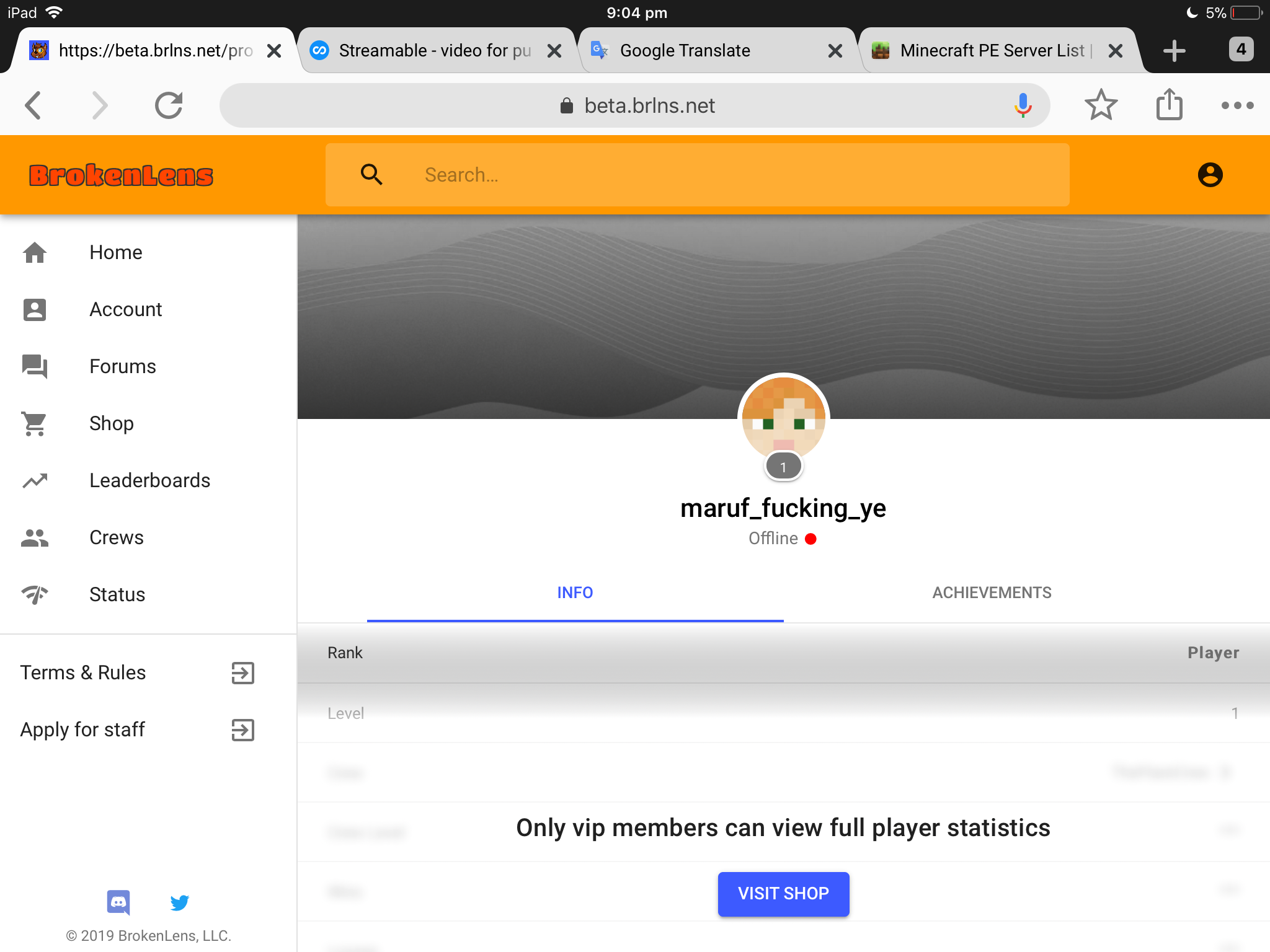Viewport: 1270px width, 952px height.
Task: Select the Leaderboards trend icon
Action: 35,480
